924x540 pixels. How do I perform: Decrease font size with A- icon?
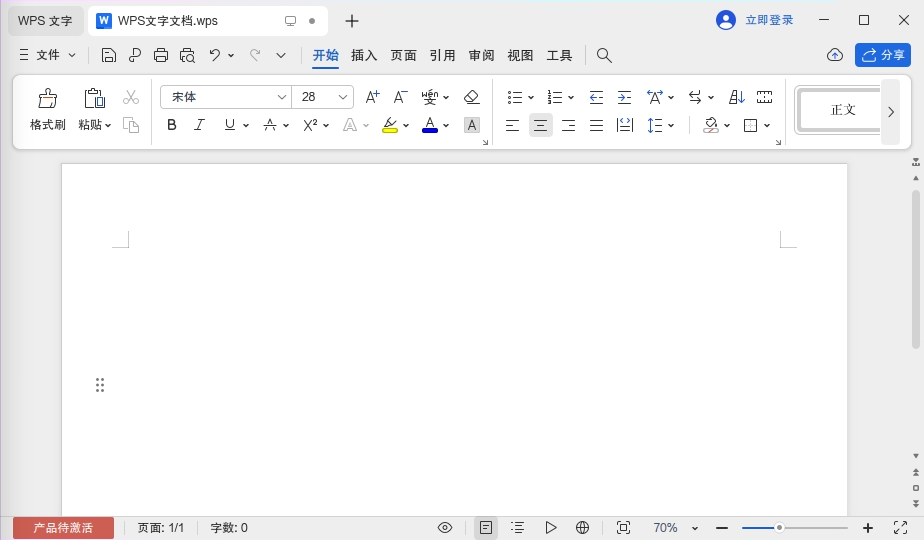click(401, 97)
